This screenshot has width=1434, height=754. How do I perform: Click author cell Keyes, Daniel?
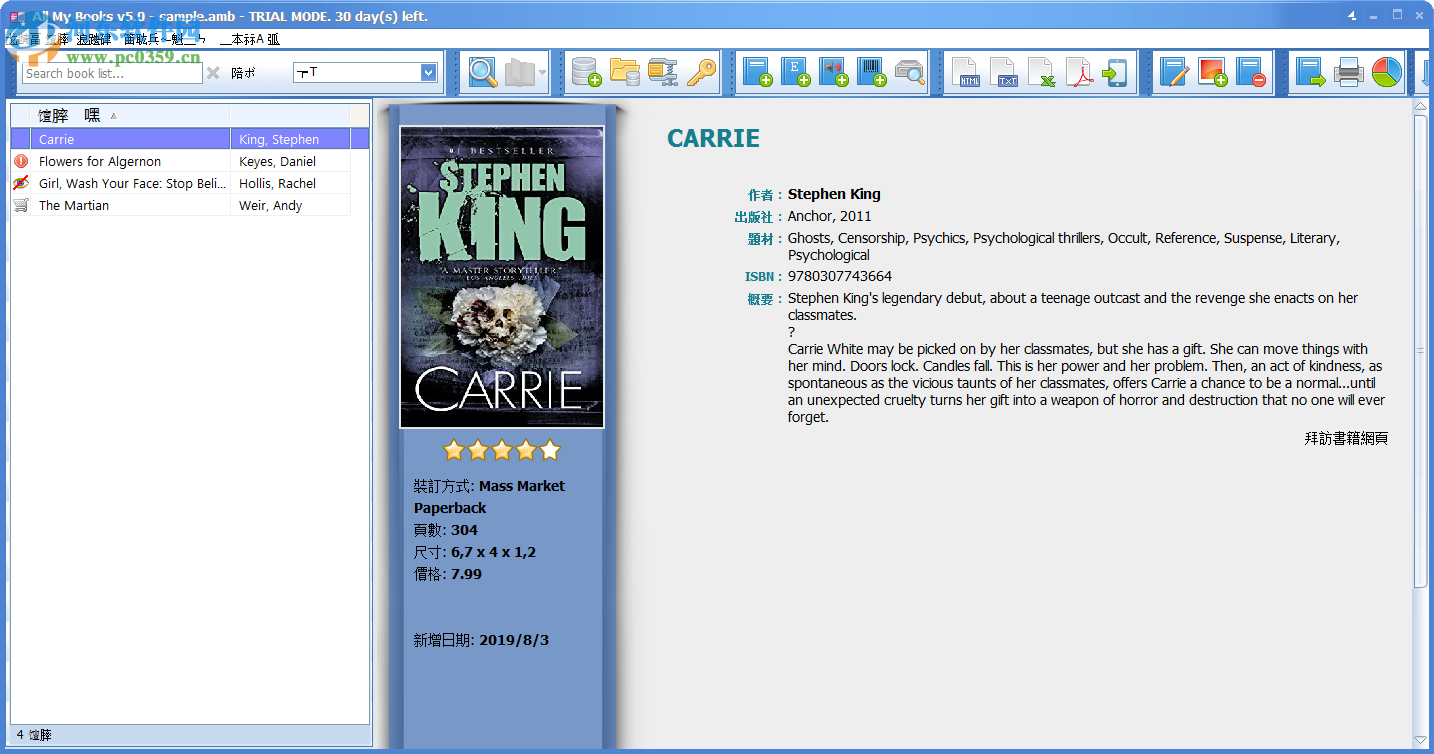290,161
